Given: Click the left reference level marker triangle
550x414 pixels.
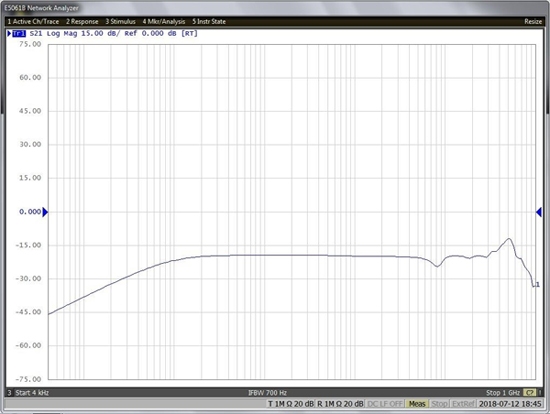Looking at the screenshot, I should pos(45,212).
